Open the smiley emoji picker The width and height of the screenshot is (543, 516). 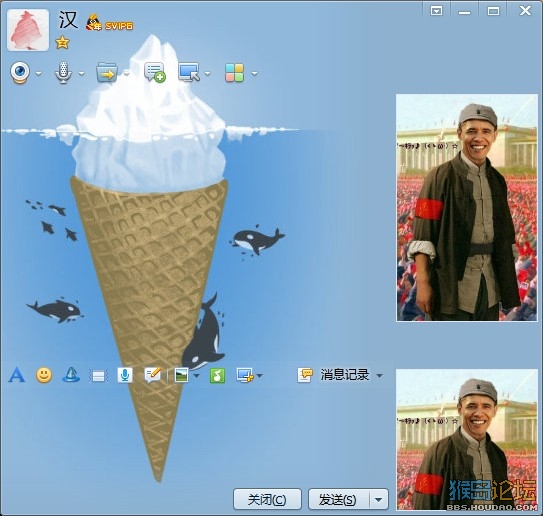pyautogui.click(x=44, y=375)
